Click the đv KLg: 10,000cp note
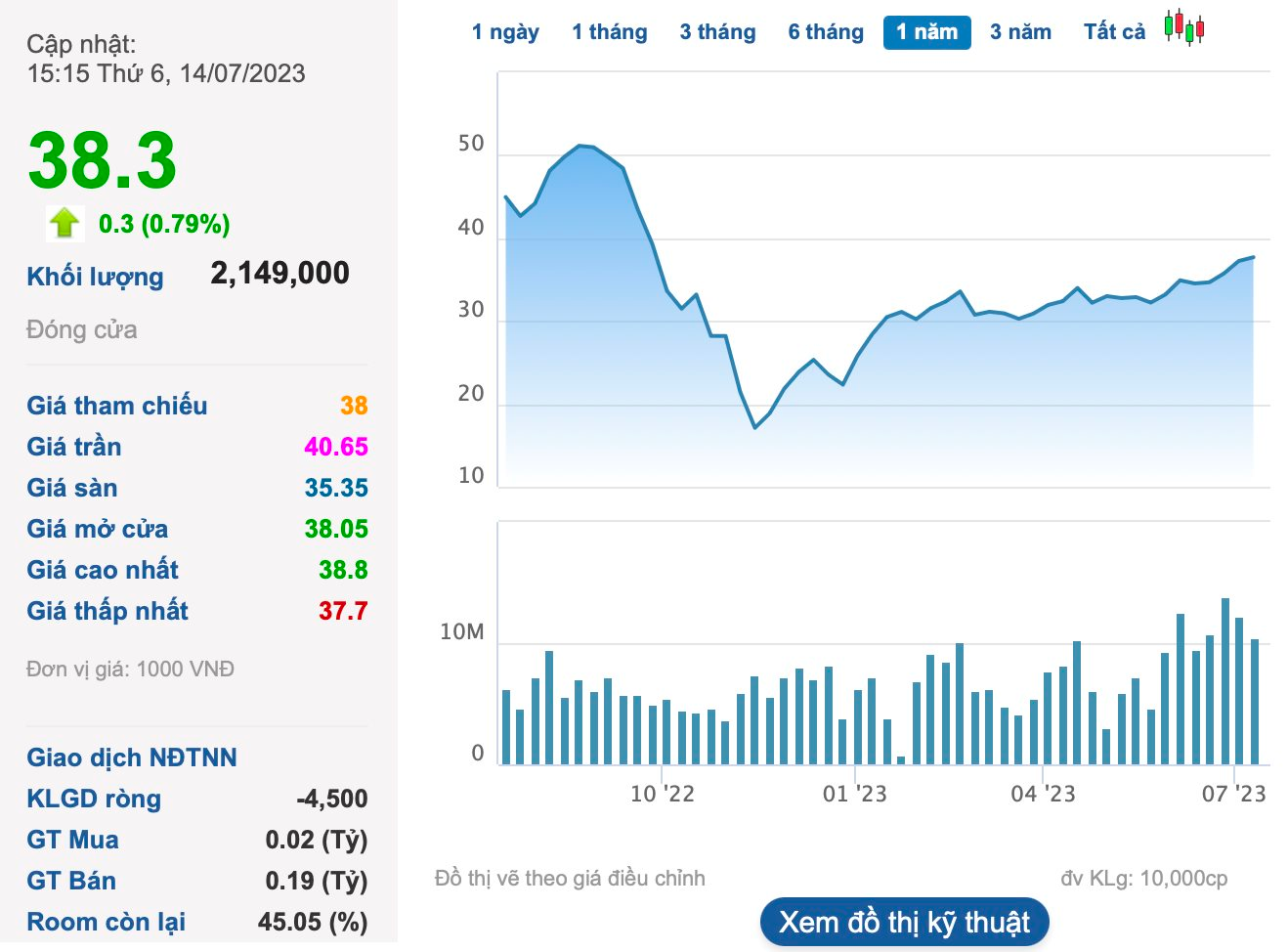 [x=1143, y=879]
